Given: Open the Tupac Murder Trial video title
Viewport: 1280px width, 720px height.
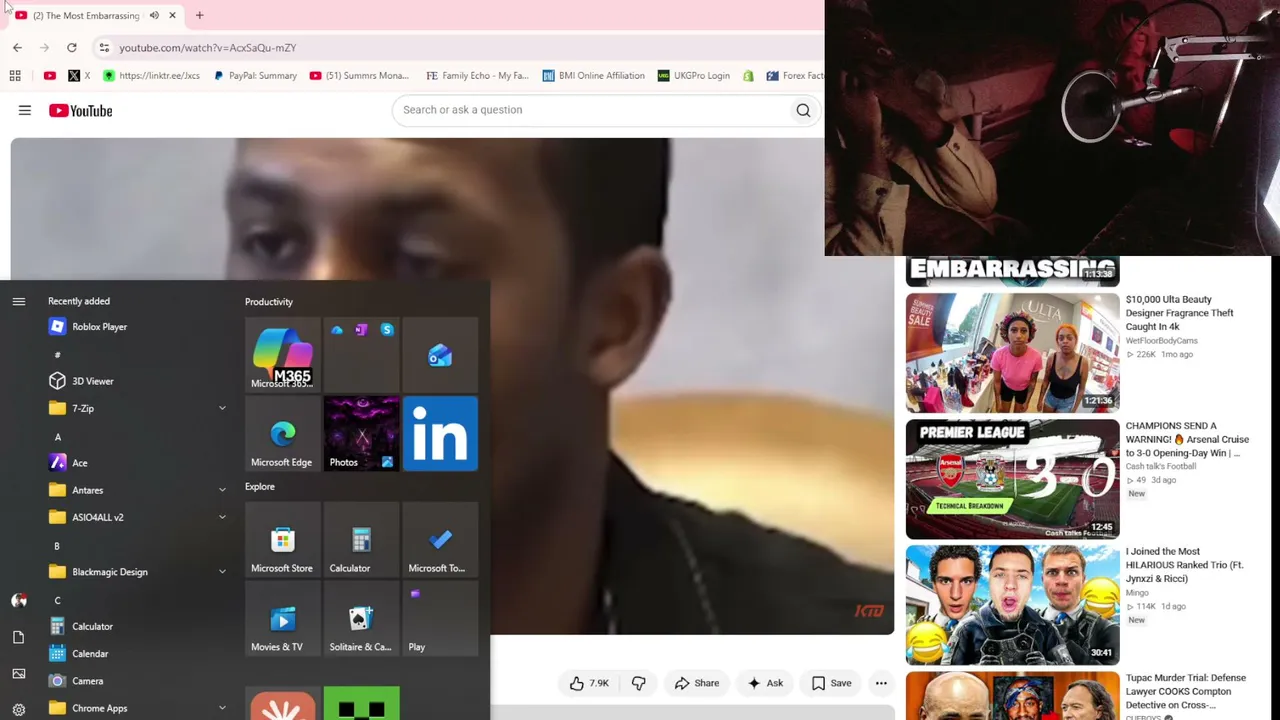Looking at the screenshot, I should (1186, 691).
